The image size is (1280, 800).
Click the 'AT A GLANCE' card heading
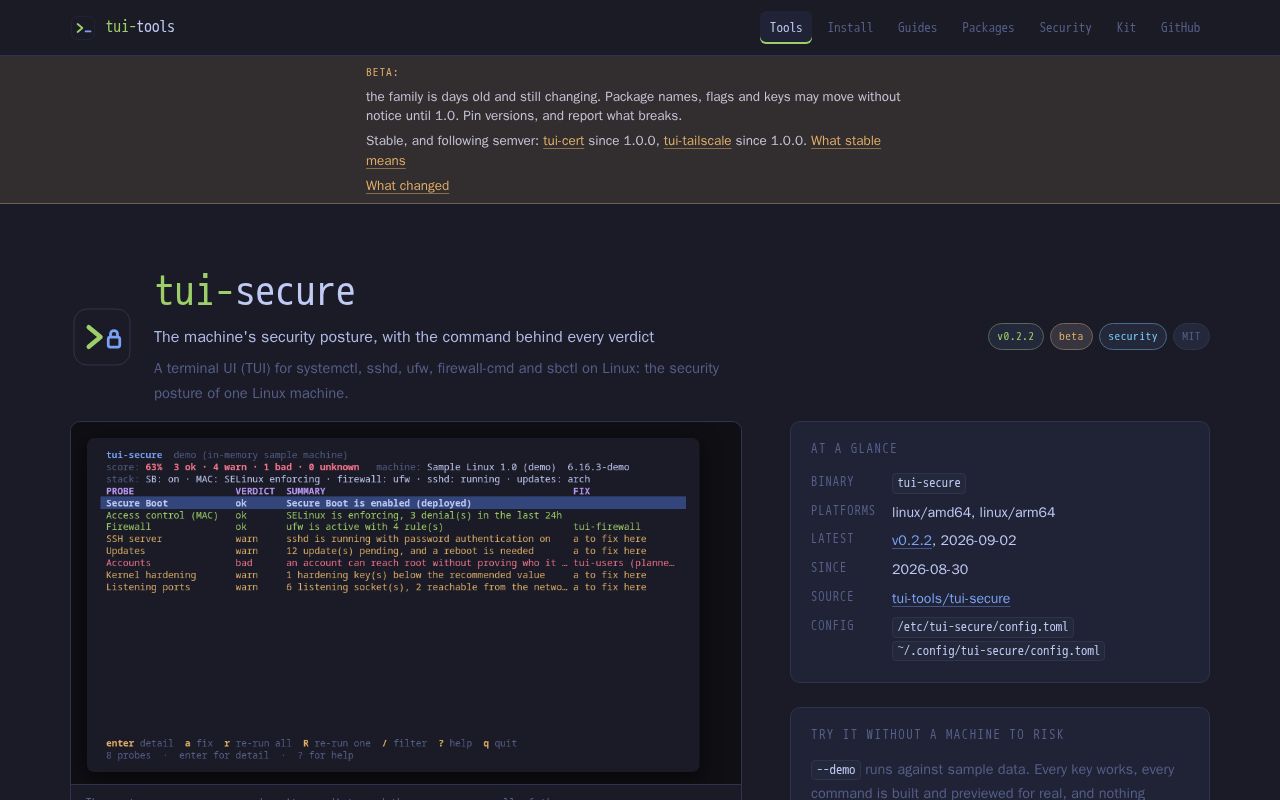(x=854, y=449)
